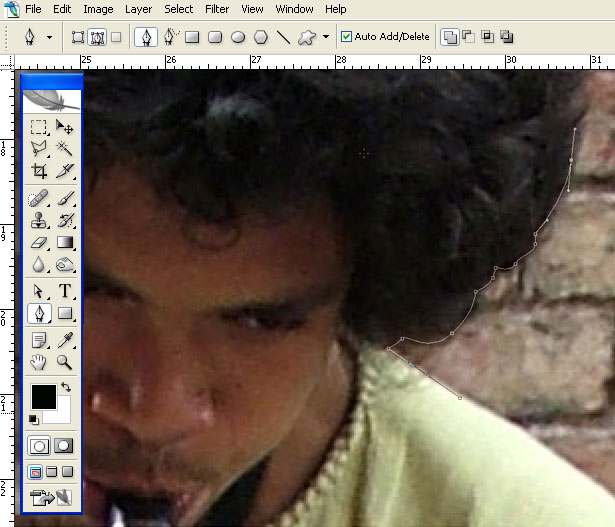Enable the Paths mode option button
This screenshot has width=615, height=527.
(x=97, y=37)
